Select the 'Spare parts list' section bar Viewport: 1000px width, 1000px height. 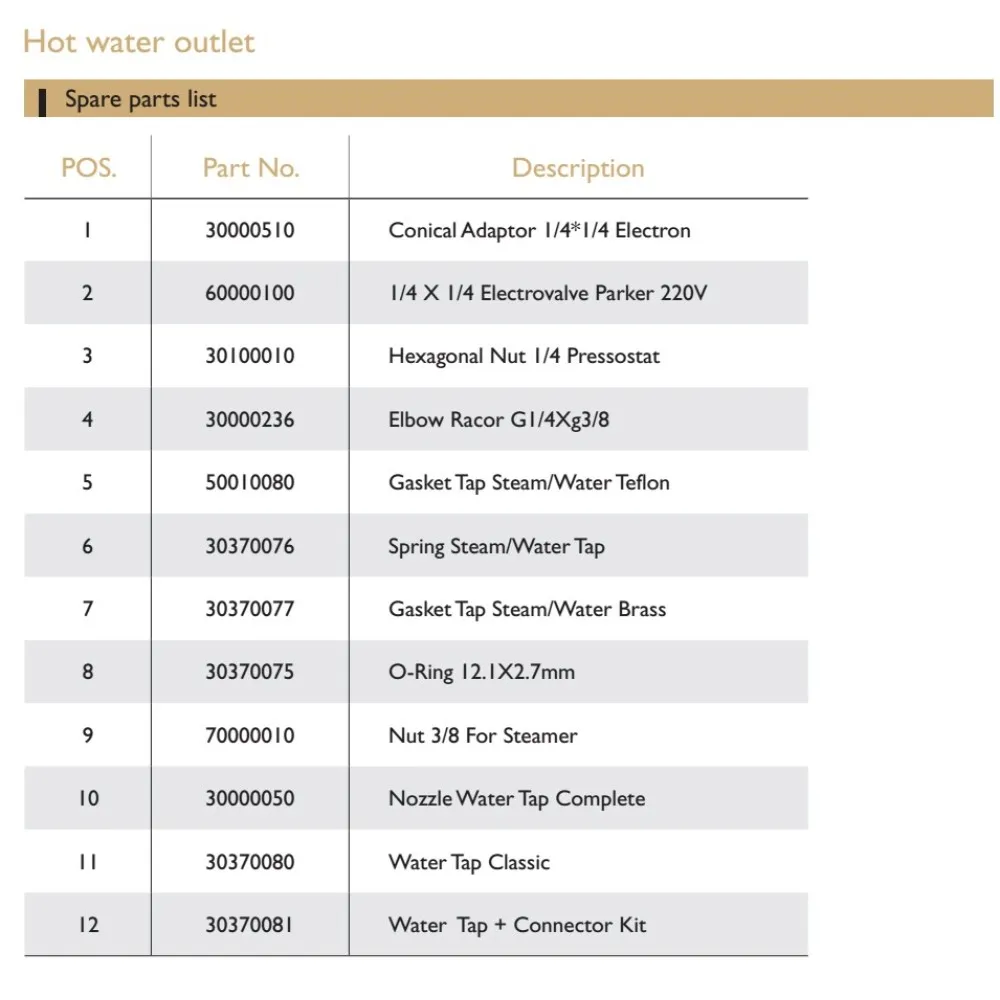click(140, 99)
